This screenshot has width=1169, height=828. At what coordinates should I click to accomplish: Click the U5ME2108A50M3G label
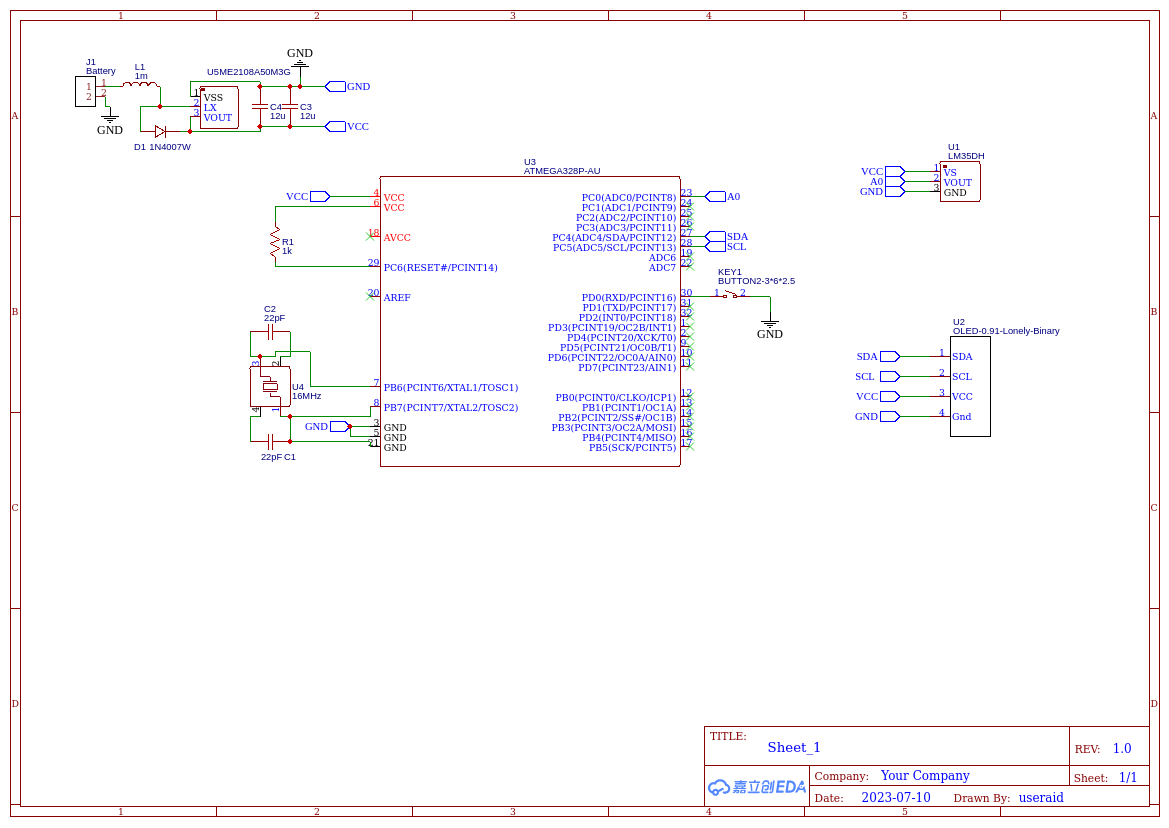tap(248, 72)
